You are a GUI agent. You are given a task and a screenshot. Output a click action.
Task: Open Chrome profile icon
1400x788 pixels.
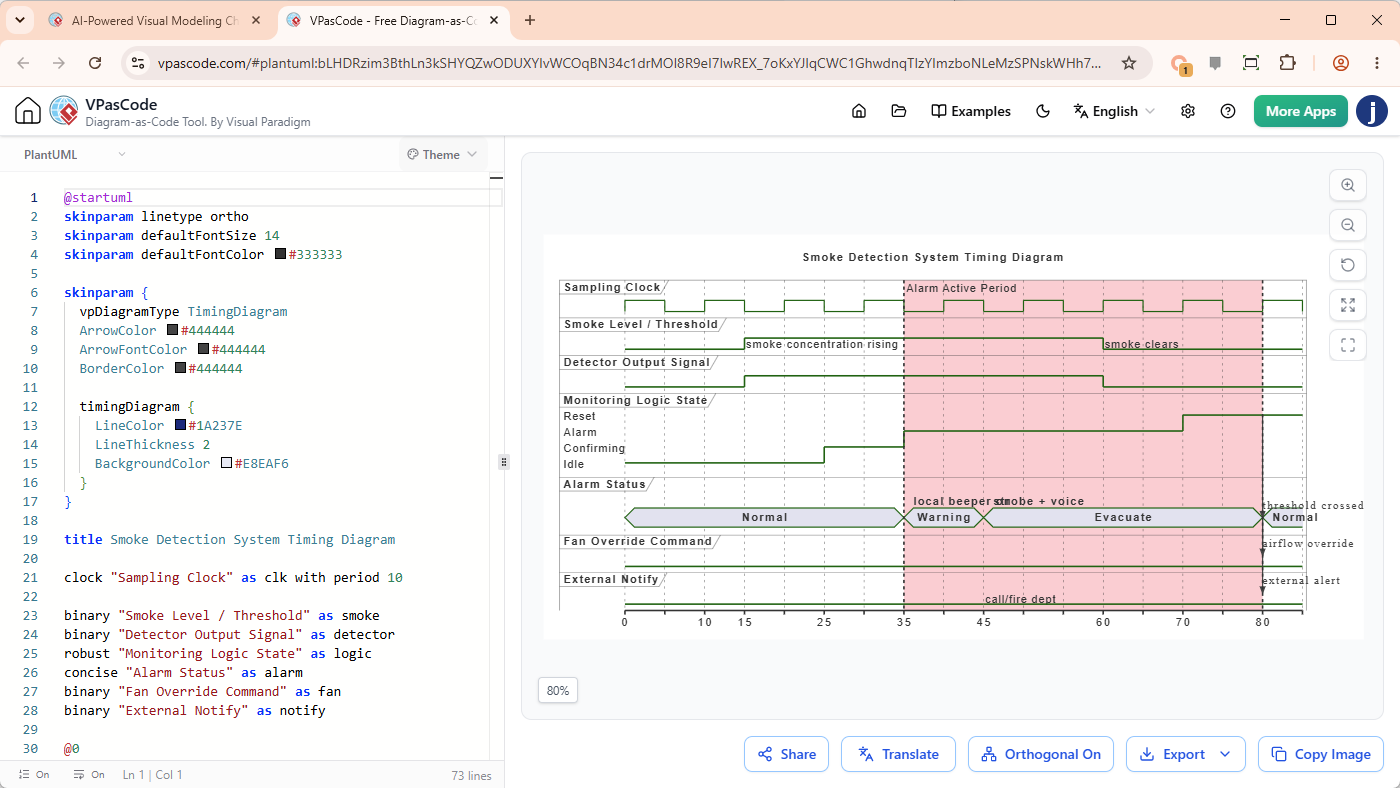[1341, 63]
